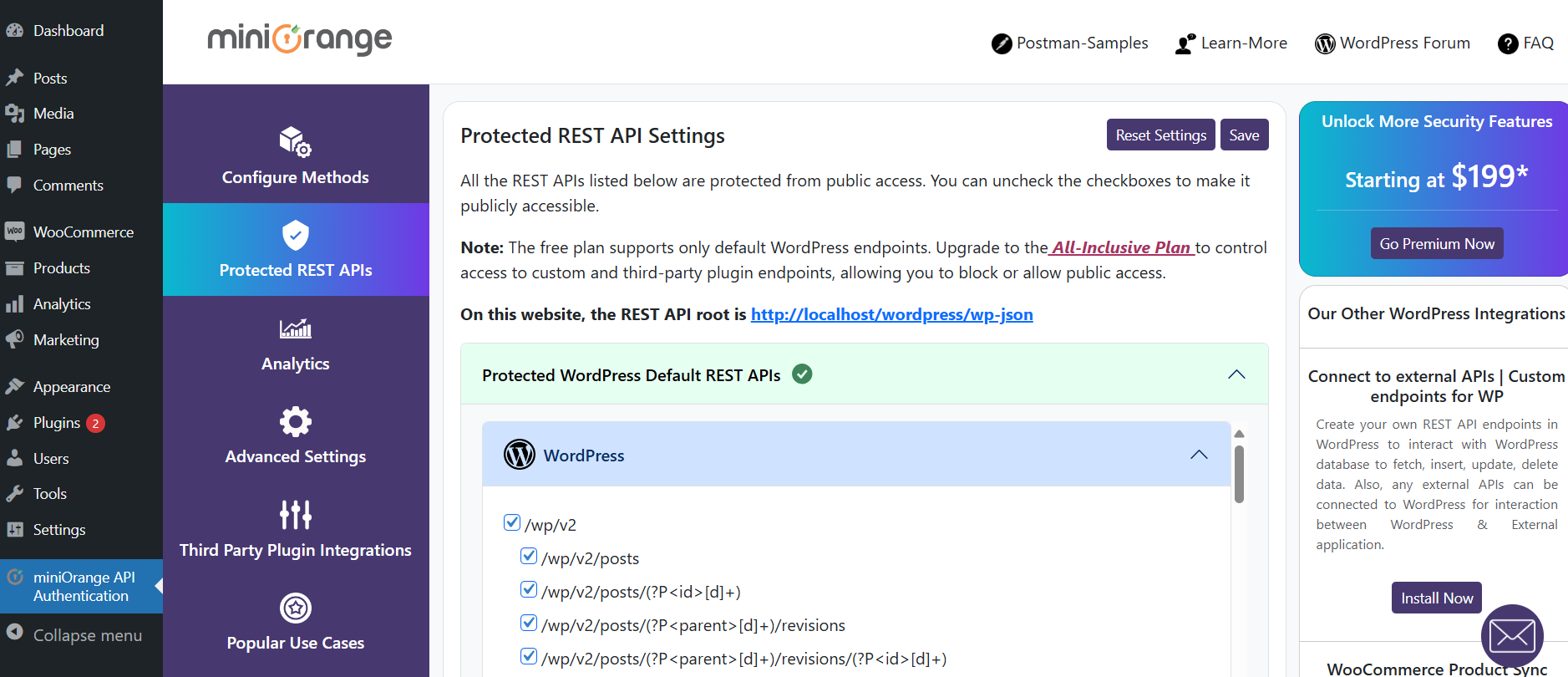Image resolution: width=1568 pixels, height=677 pixels.
Task: Click the Advanced Settings gear icon
Action: (x=296, y=422)
